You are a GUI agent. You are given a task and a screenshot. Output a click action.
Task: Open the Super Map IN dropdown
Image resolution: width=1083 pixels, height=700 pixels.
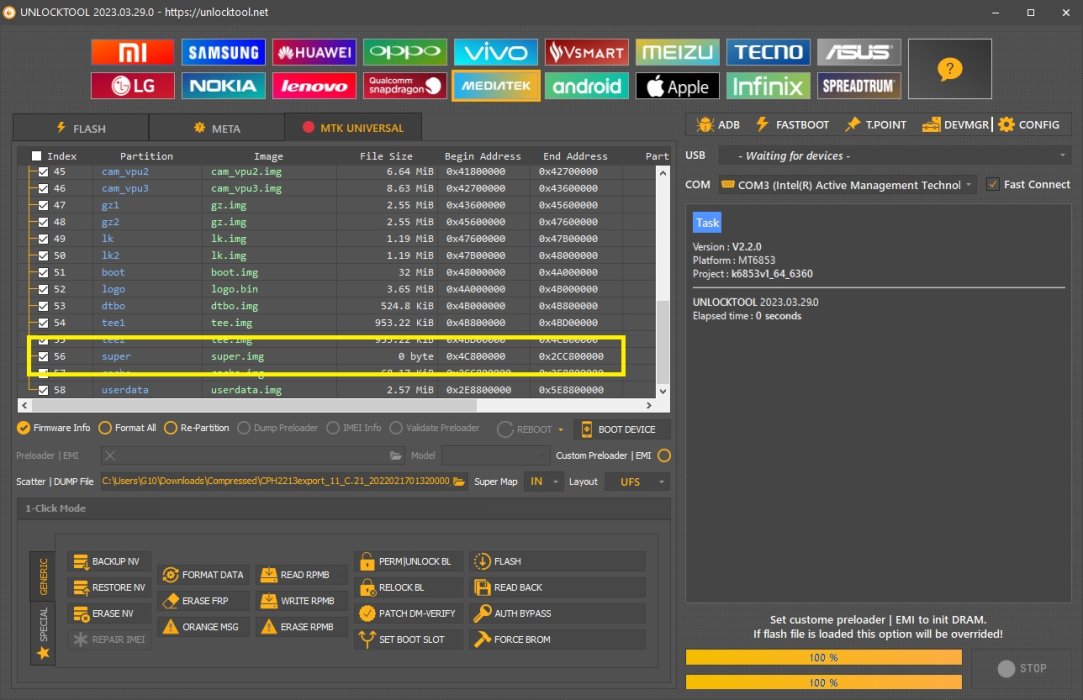coord(544,482)
